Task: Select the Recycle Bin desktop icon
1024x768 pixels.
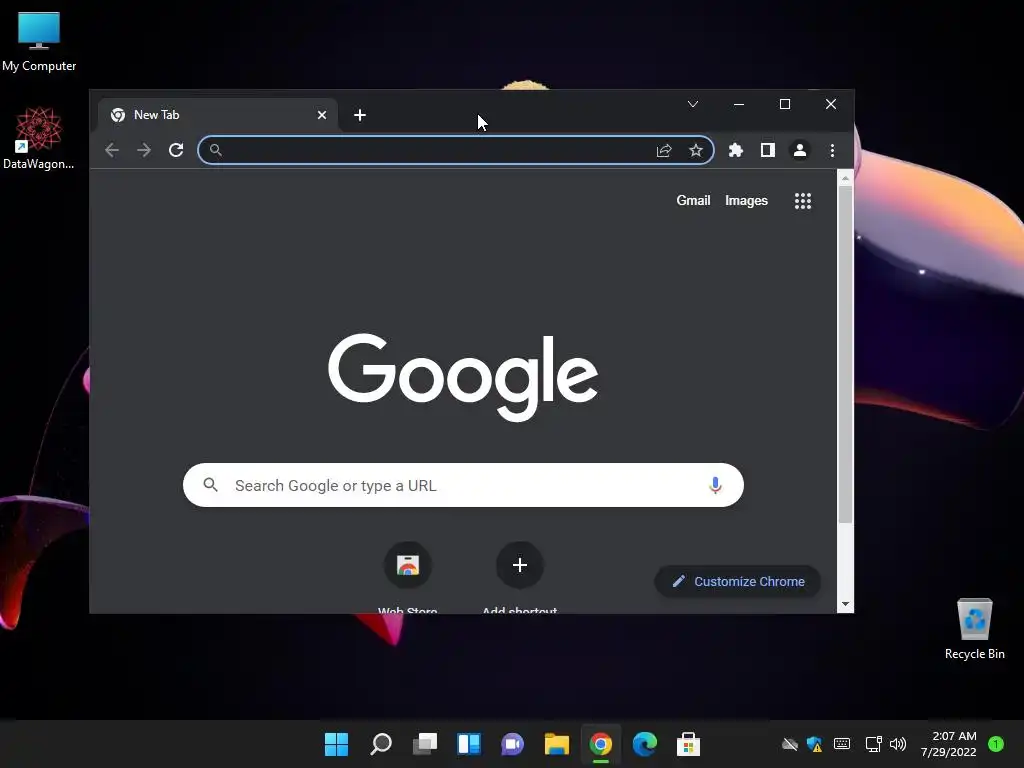Action: pos(974,629)
